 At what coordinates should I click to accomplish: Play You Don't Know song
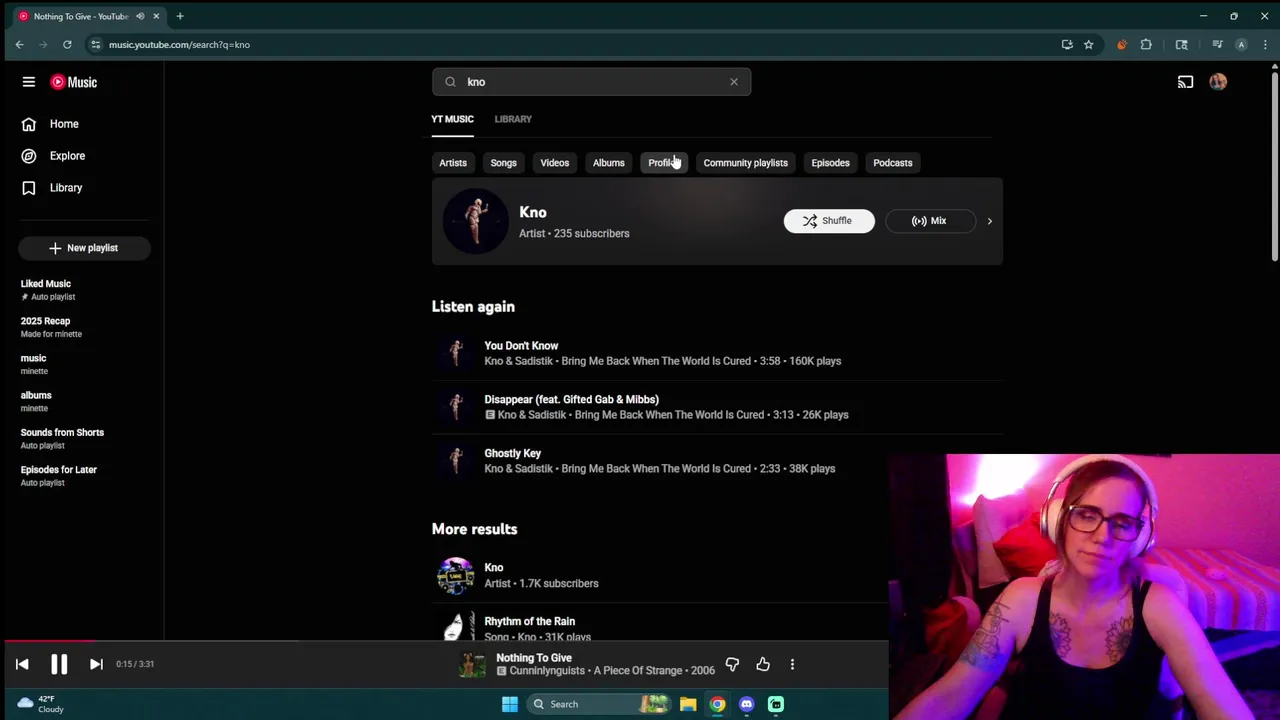[521, 346]
